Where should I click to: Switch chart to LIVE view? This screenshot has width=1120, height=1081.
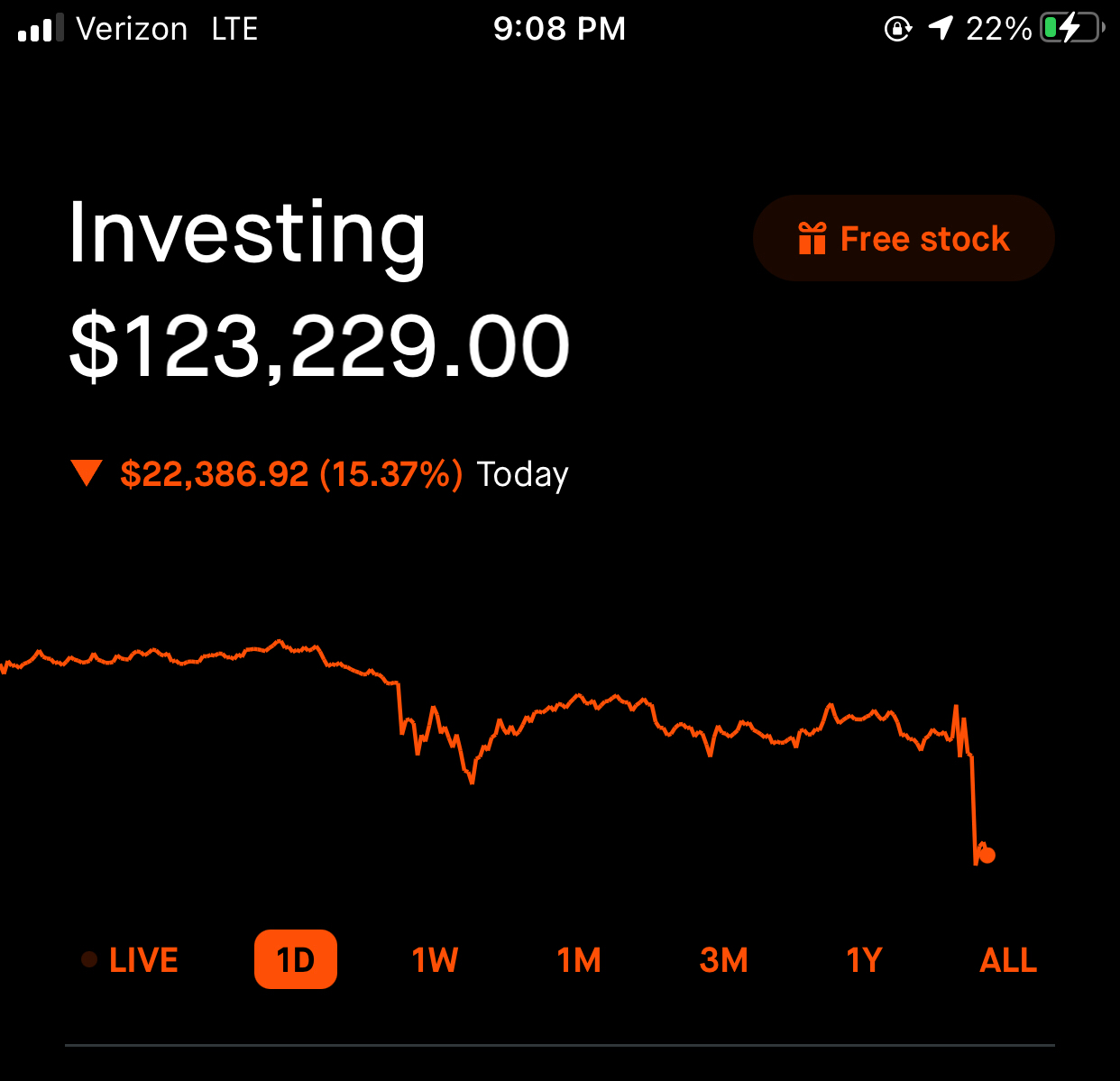tap(143, 960)
